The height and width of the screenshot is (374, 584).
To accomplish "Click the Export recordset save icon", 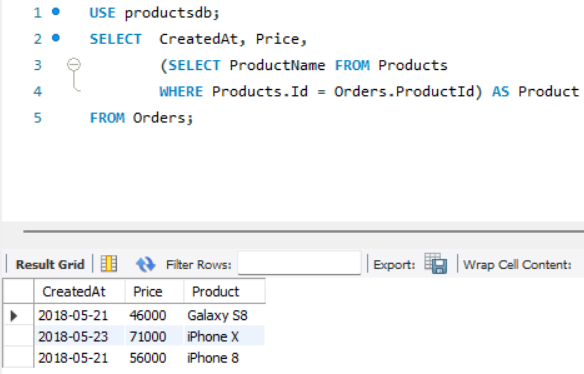I will pos(435,264).
